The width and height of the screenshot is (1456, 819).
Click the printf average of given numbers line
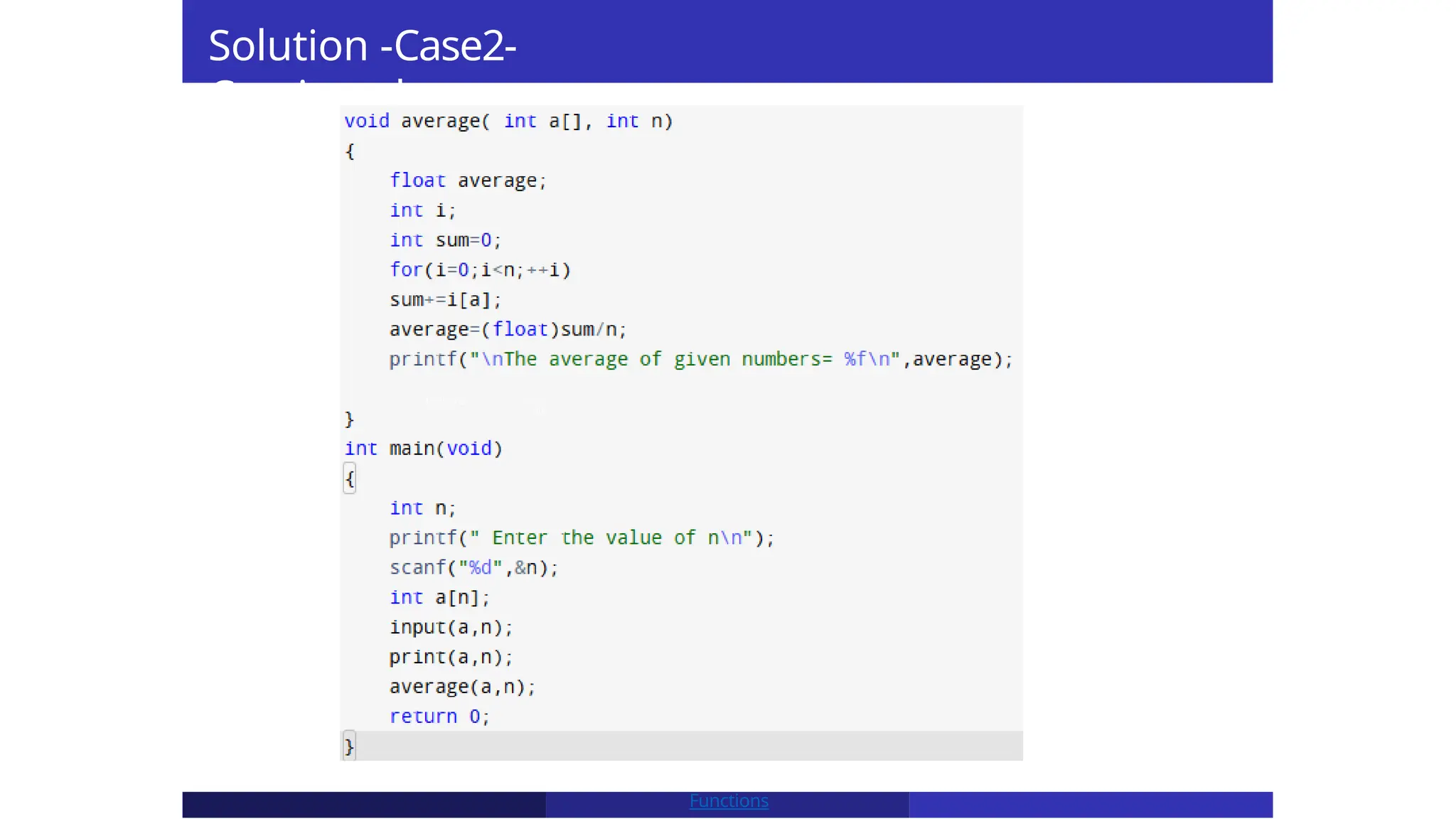(x=701, y=360)
